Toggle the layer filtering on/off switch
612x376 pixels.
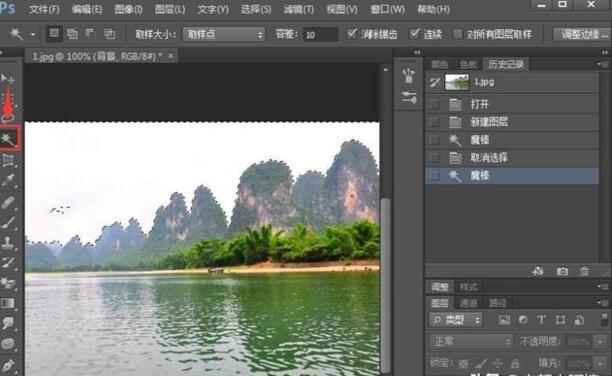coord(604,319)
